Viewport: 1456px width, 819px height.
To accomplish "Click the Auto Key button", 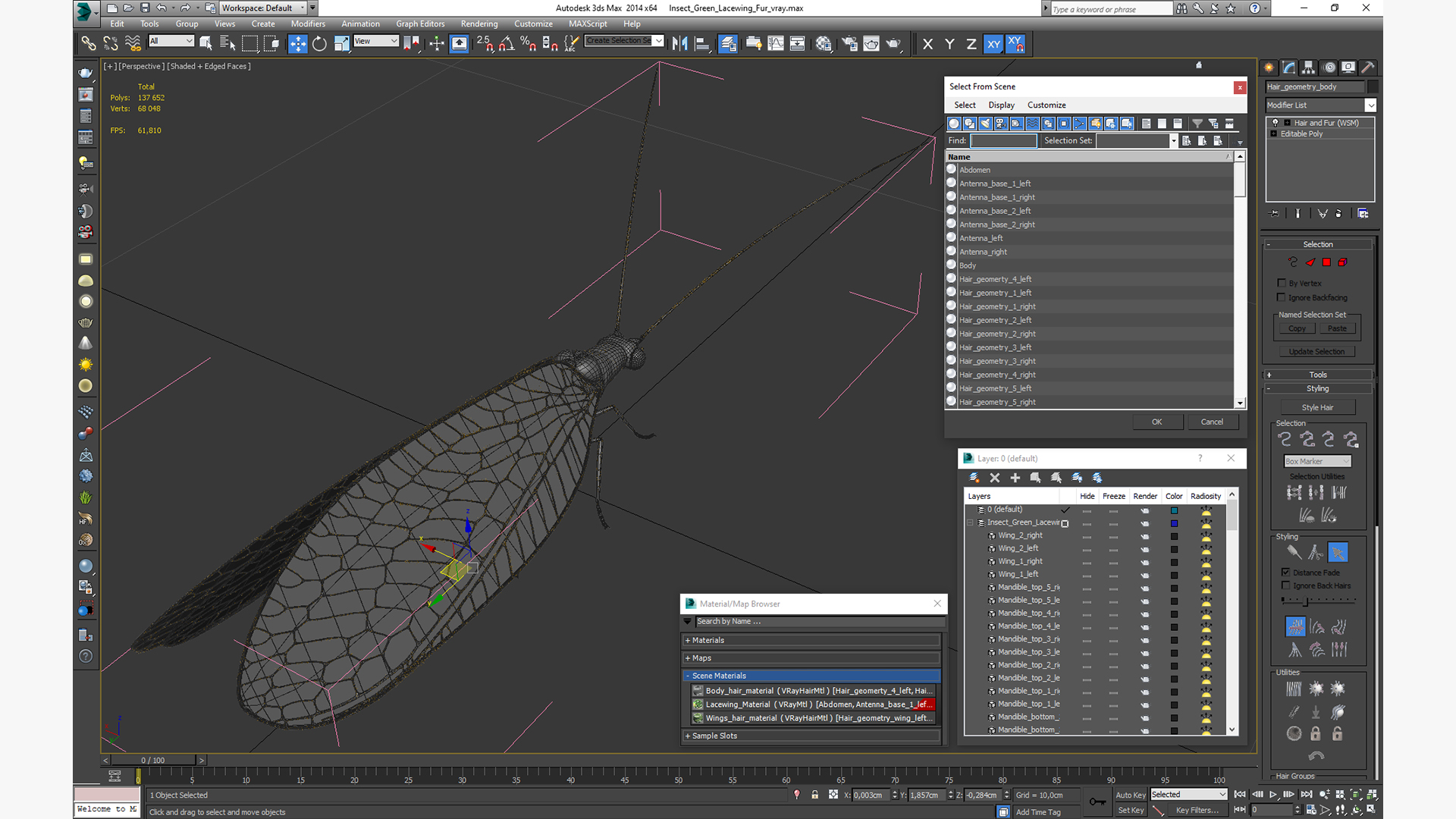I will point(1130,795).
